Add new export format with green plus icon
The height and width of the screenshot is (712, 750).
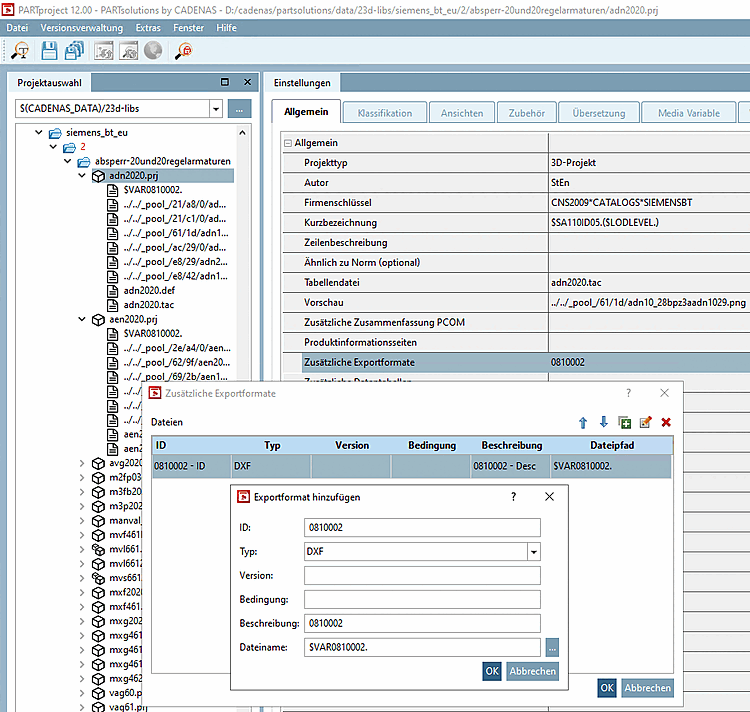coord(625,423)
